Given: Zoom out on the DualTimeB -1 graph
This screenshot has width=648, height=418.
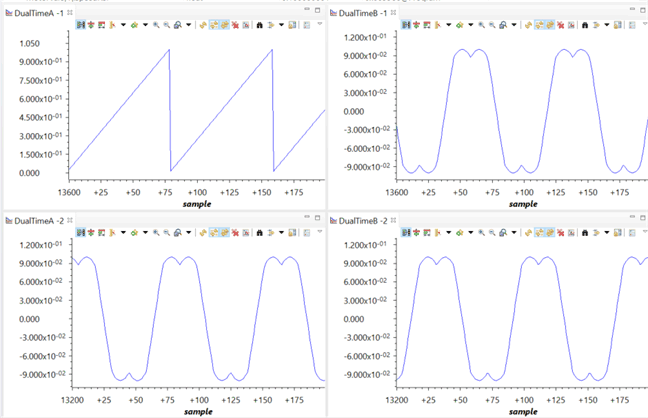Looking at the screenshot, I should 492,25.
